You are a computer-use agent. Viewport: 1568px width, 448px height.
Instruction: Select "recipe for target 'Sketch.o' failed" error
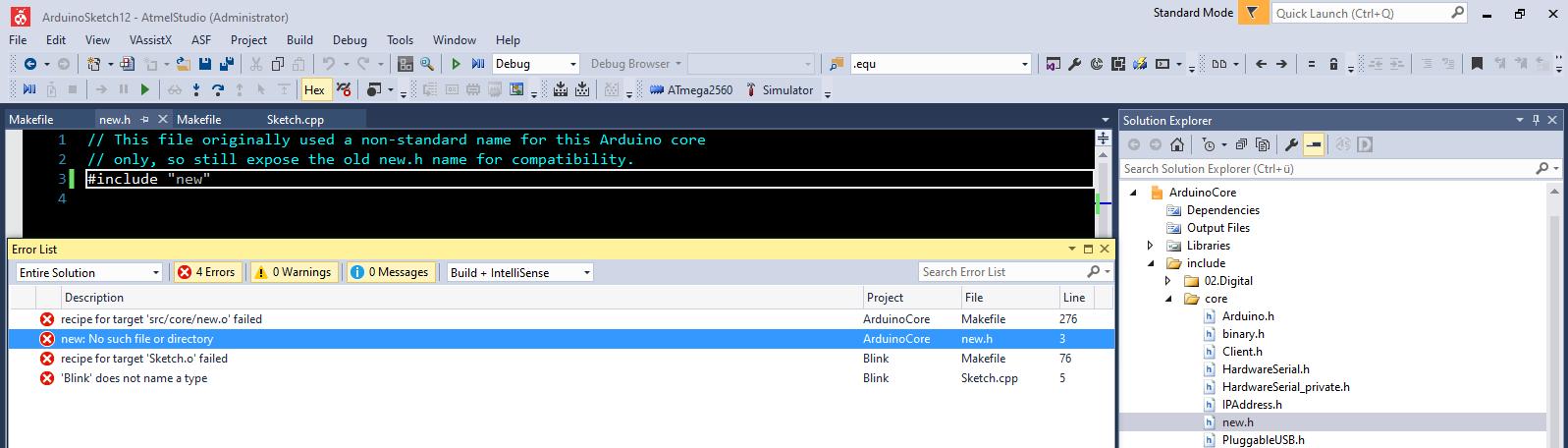pos(562,359)
